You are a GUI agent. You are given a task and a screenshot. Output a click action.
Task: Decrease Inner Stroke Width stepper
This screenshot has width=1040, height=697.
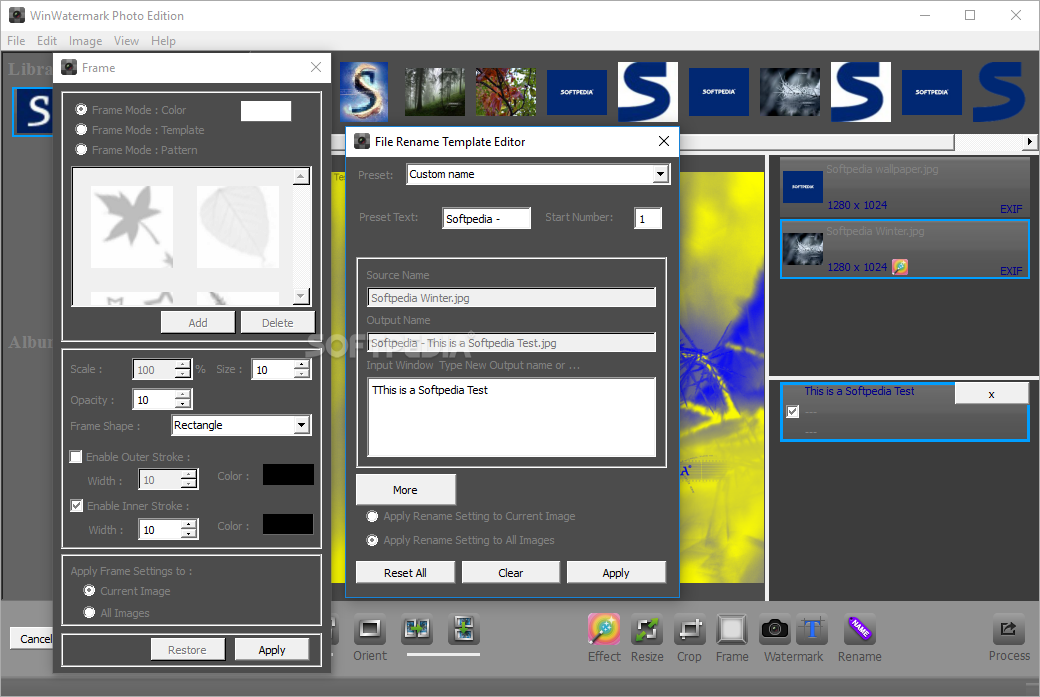click(189, 534)
